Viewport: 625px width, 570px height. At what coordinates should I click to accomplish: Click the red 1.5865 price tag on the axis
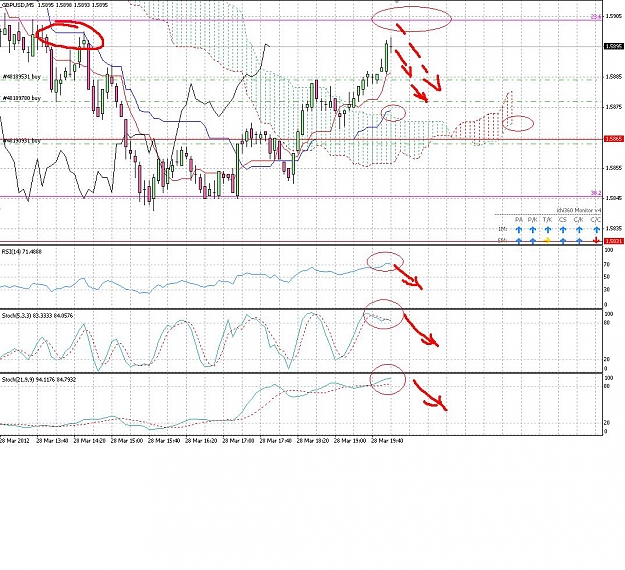614,139
